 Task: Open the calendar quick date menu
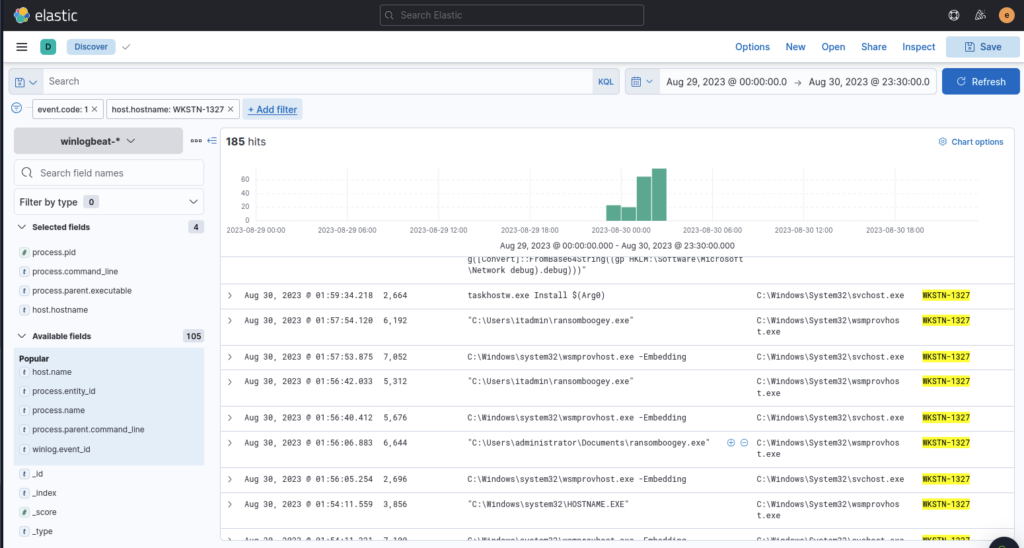coord(642,82)
